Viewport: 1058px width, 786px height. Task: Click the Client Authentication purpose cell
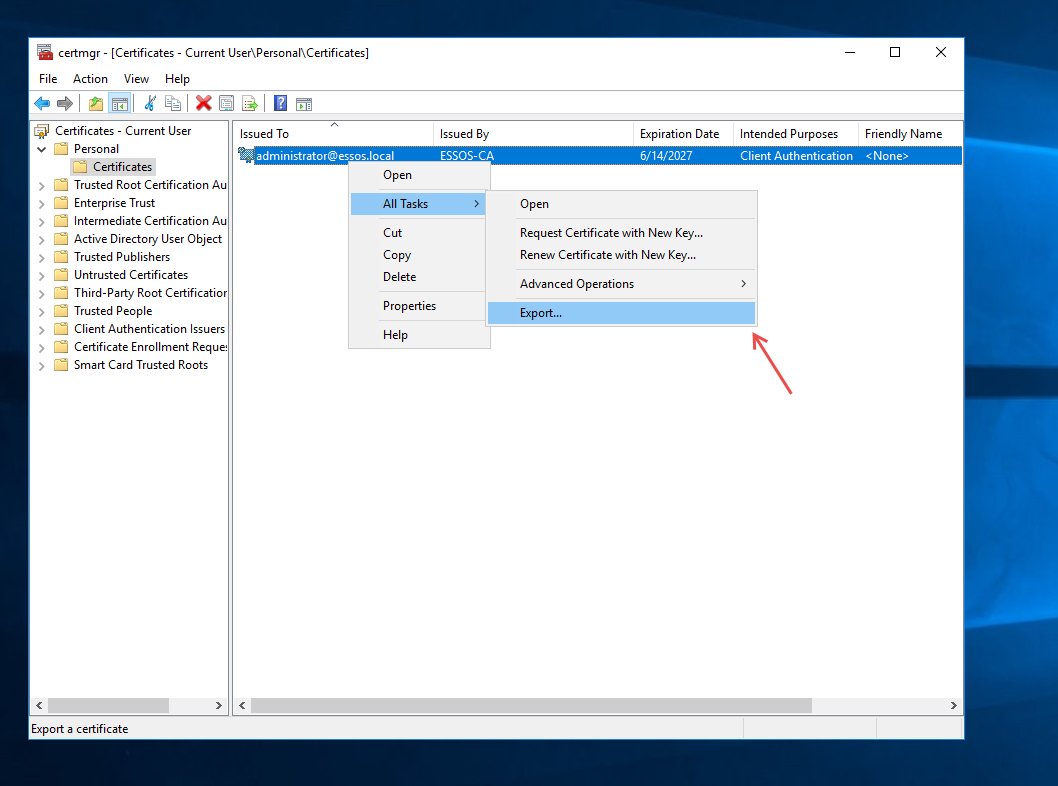pyautogui.click(x=796, y=156)
